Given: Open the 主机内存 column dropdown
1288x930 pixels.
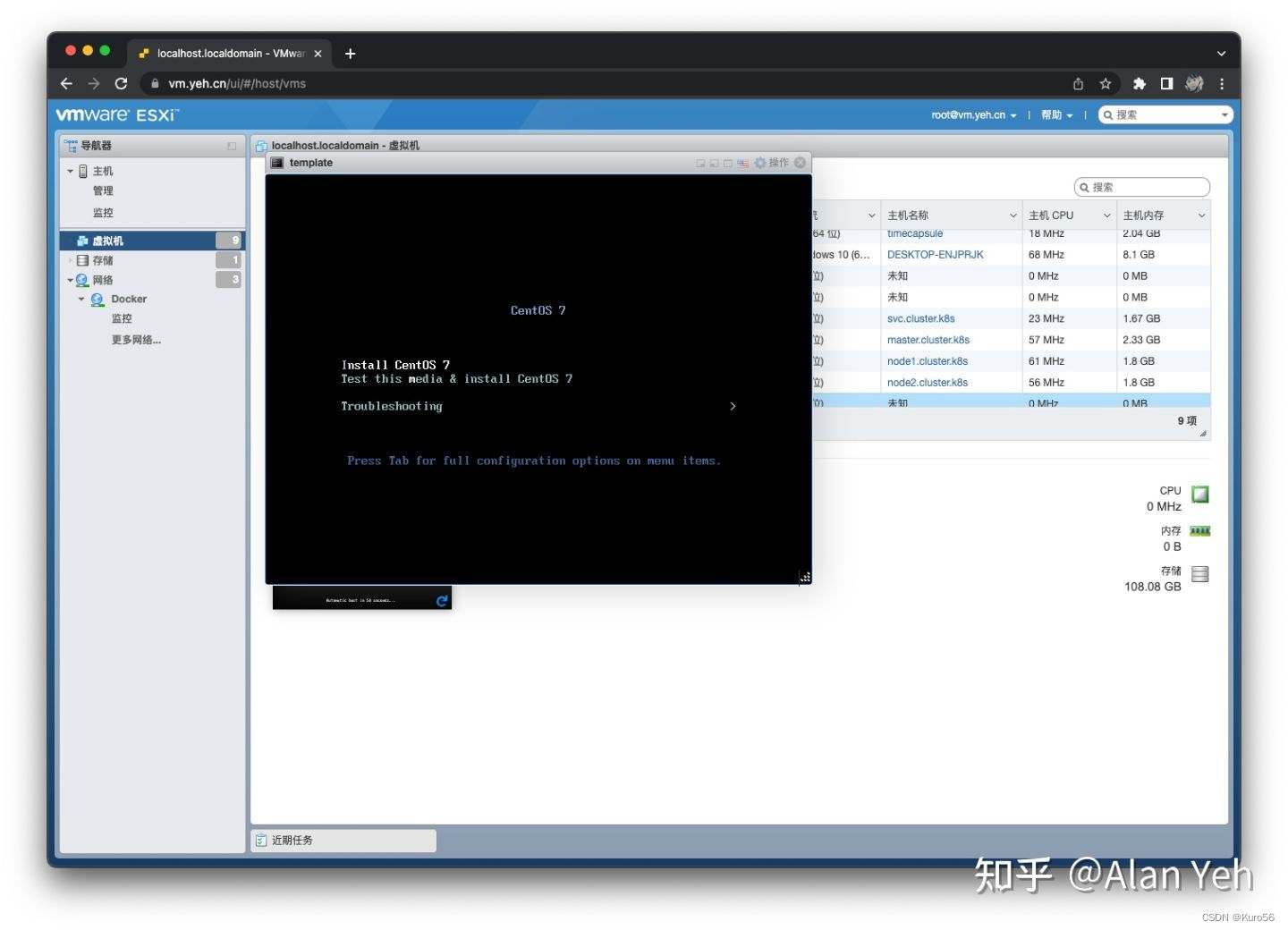Looking at the screenshot, I should click(1201, 216).
